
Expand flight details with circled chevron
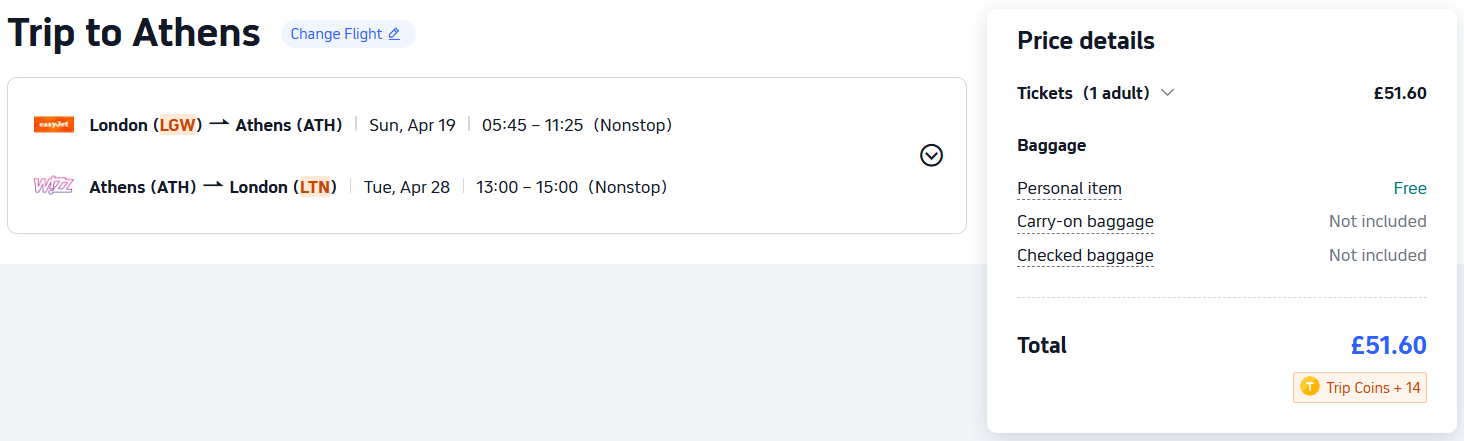931,155
